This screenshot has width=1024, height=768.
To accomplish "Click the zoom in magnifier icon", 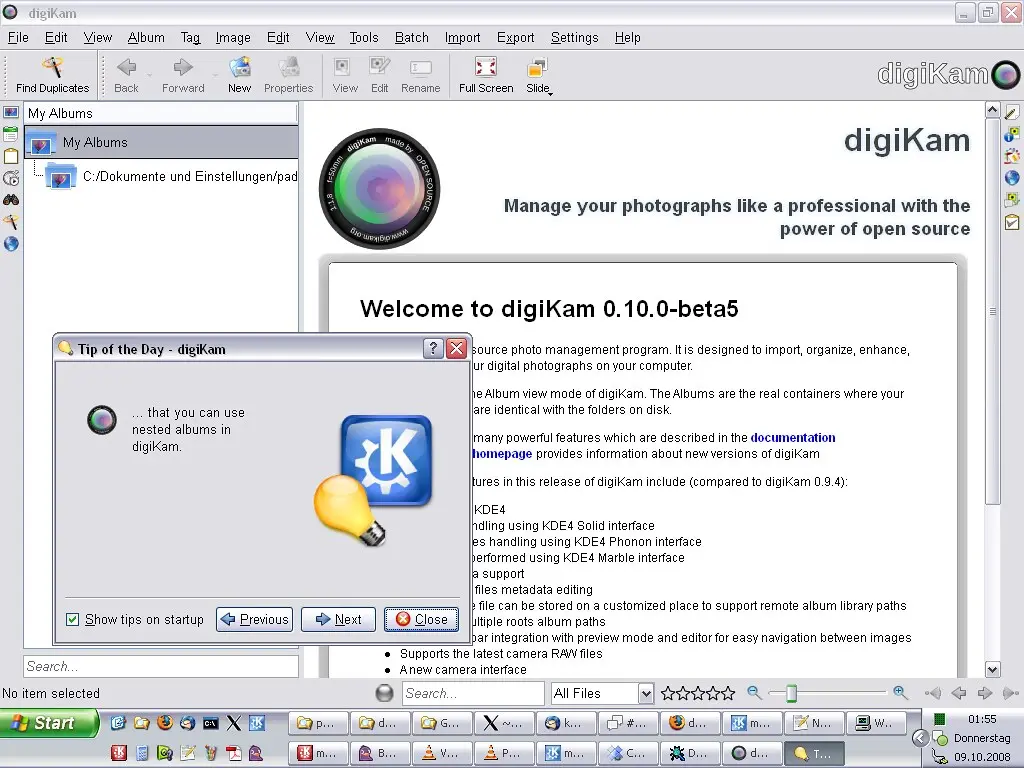I will point(900,692).
